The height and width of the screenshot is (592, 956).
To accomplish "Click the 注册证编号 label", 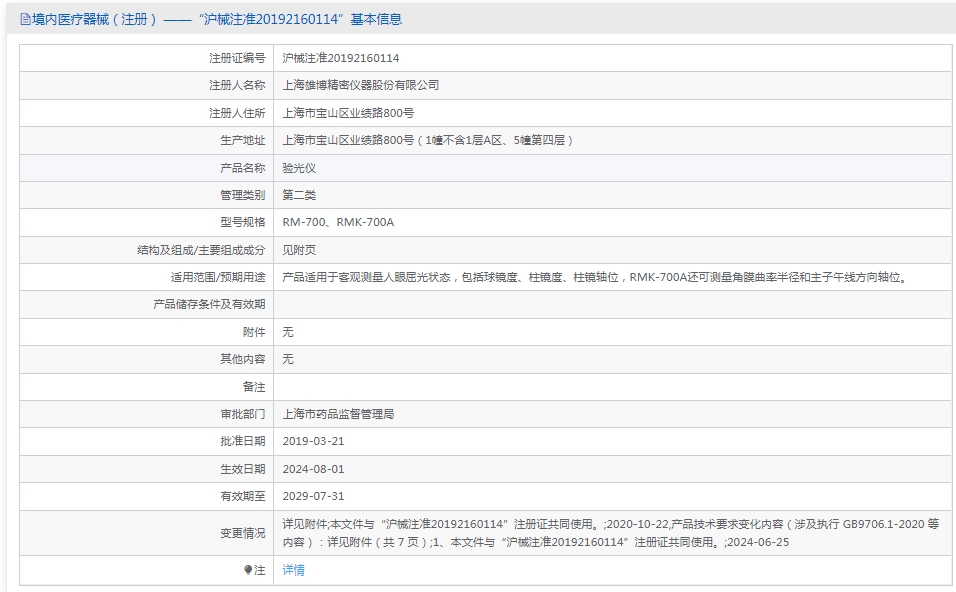I will (237, 58).
